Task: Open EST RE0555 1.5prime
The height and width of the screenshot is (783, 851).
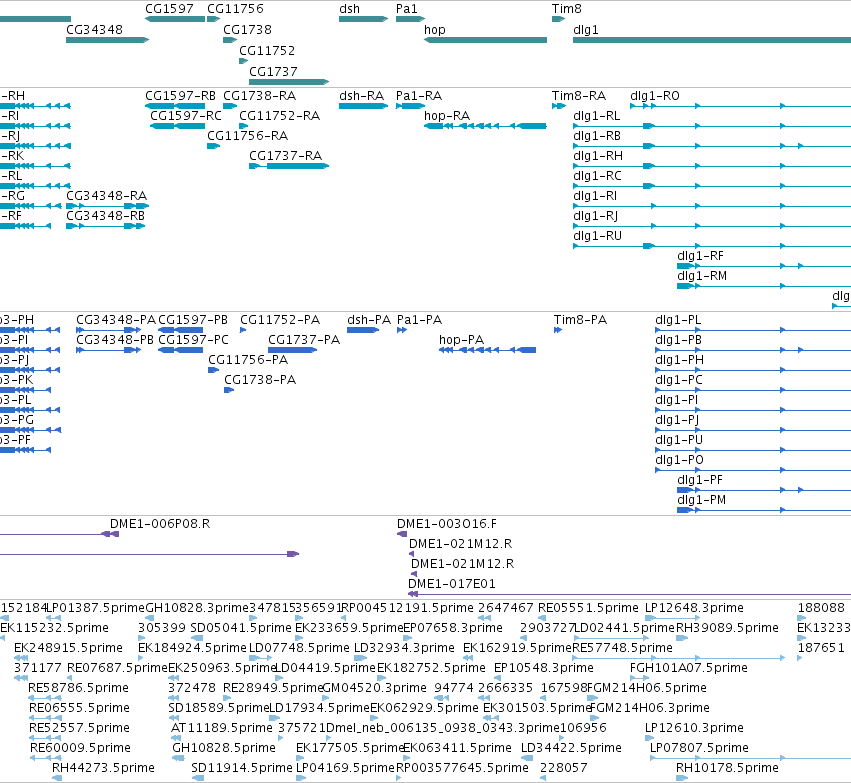Action: pos(588,608)
